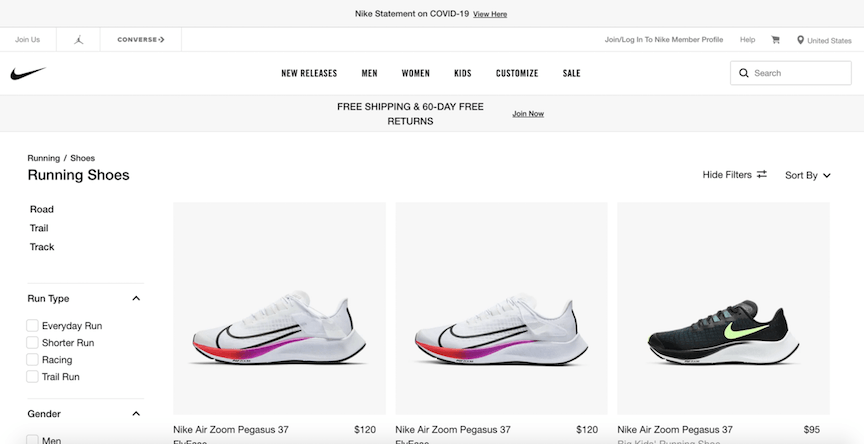Collapse the Gender filter section
864x444 pixels.
click(x=136, y=414)
